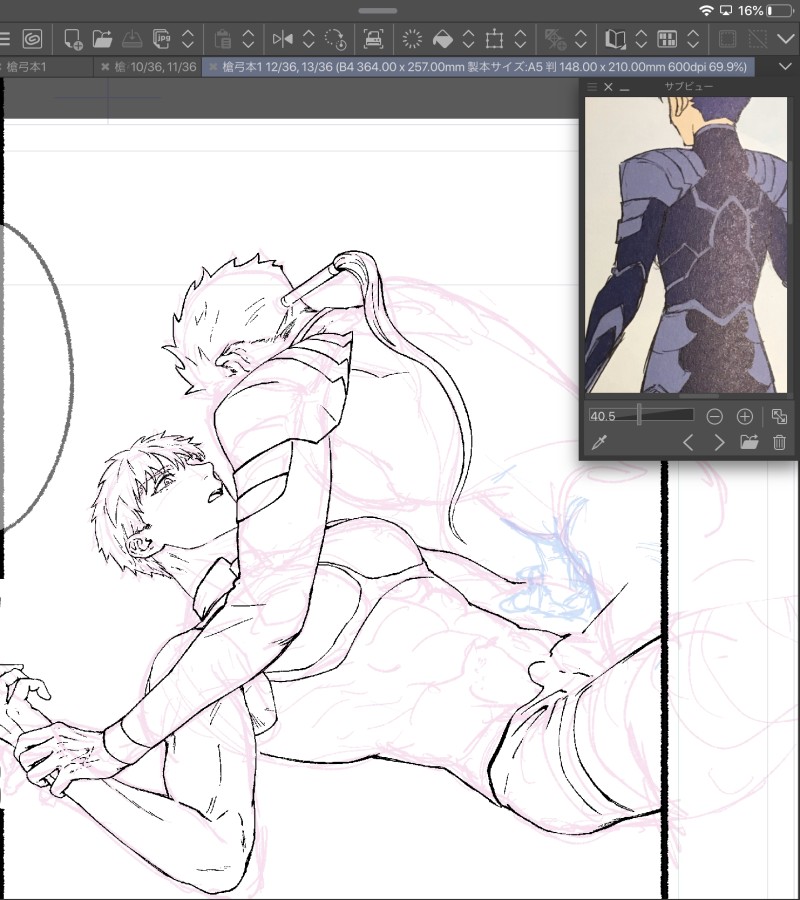This screenshot has height=900, width=800.
Task: Expand the arrows beside the transform icon
Action: tap(520, 39)
